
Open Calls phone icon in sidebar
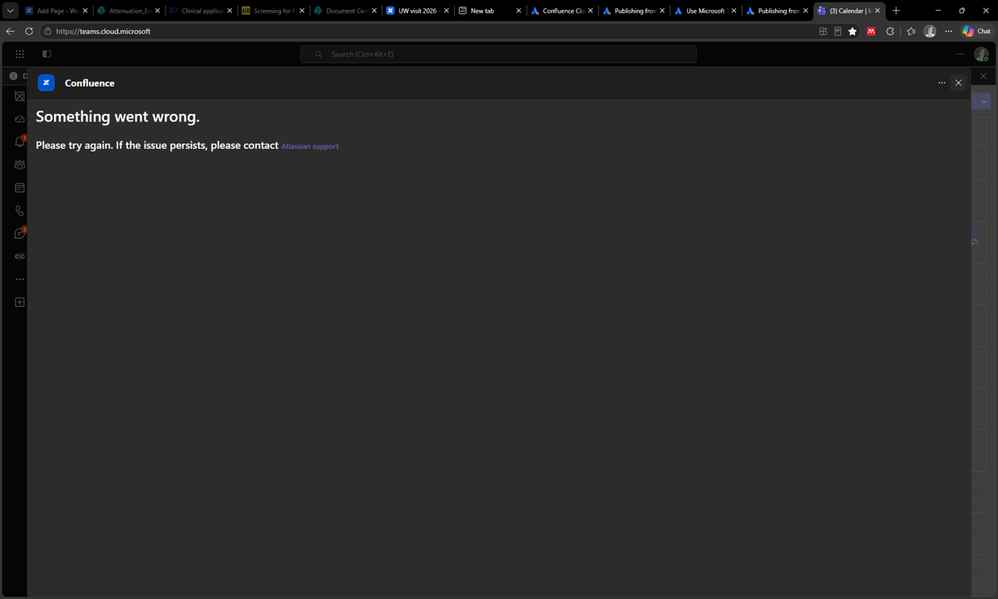pos(20,211)
